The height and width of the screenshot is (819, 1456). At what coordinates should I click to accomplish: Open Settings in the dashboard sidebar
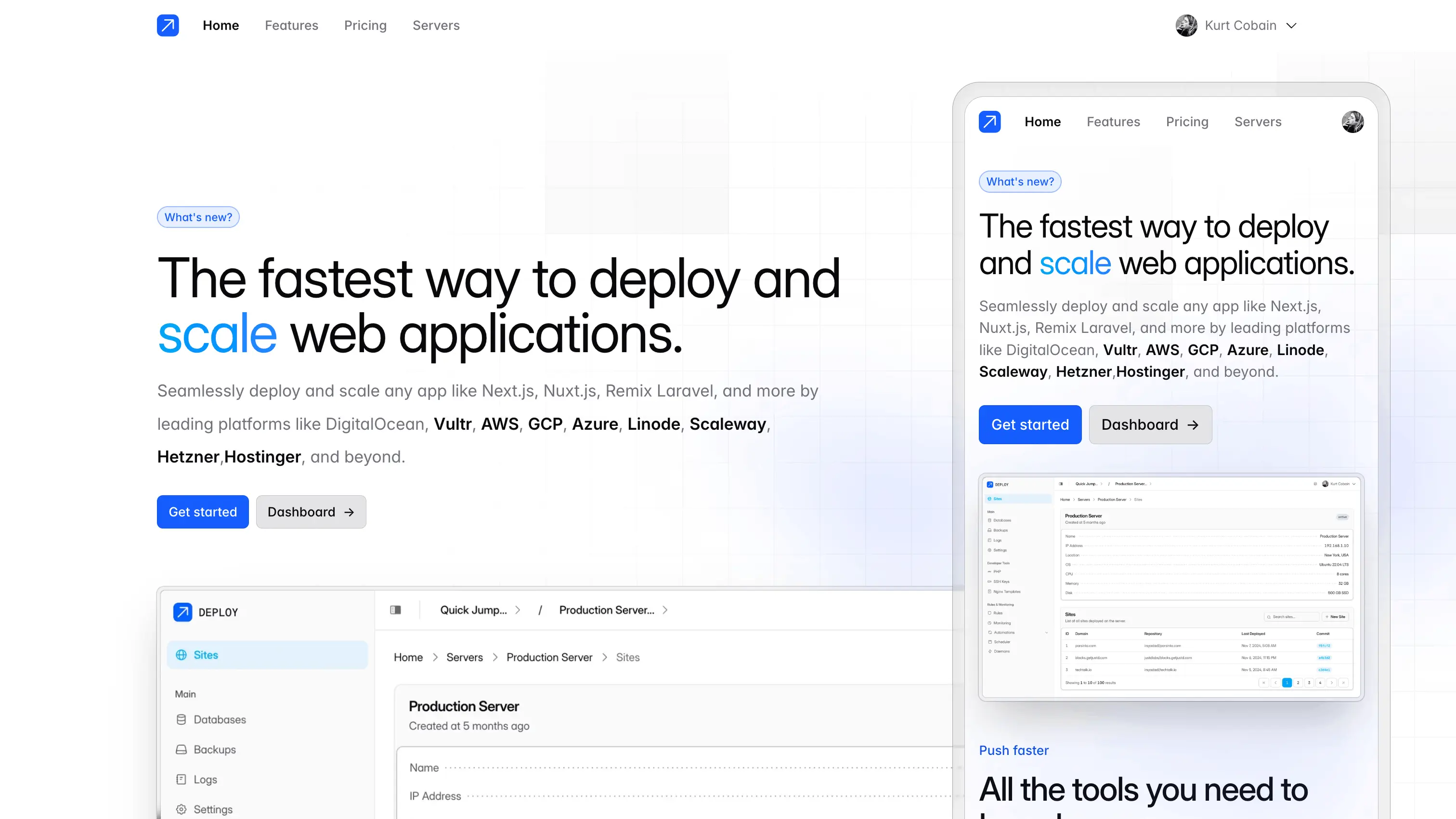pos(212,809)
